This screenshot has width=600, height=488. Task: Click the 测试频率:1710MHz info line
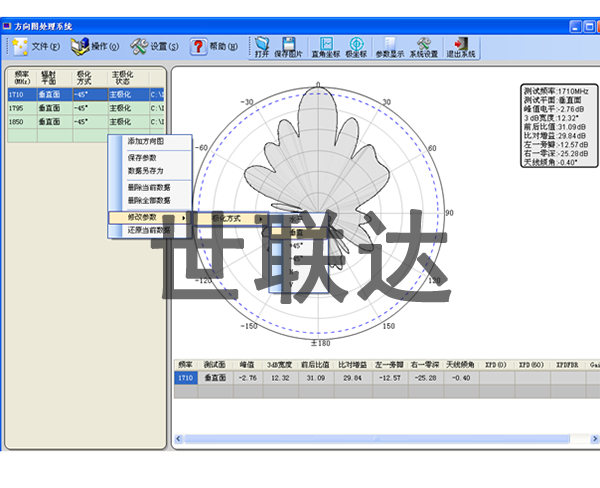click(556, 91)
